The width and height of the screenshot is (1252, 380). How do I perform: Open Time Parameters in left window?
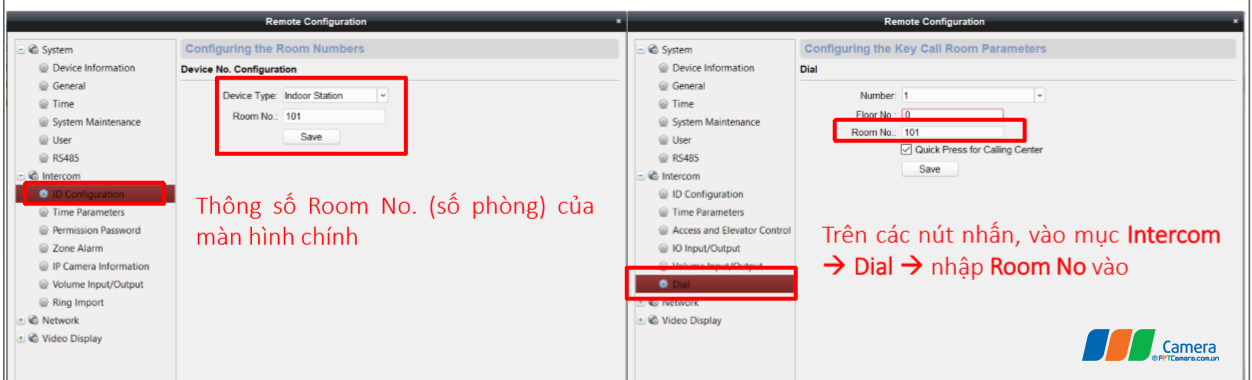tap(88, 212)
